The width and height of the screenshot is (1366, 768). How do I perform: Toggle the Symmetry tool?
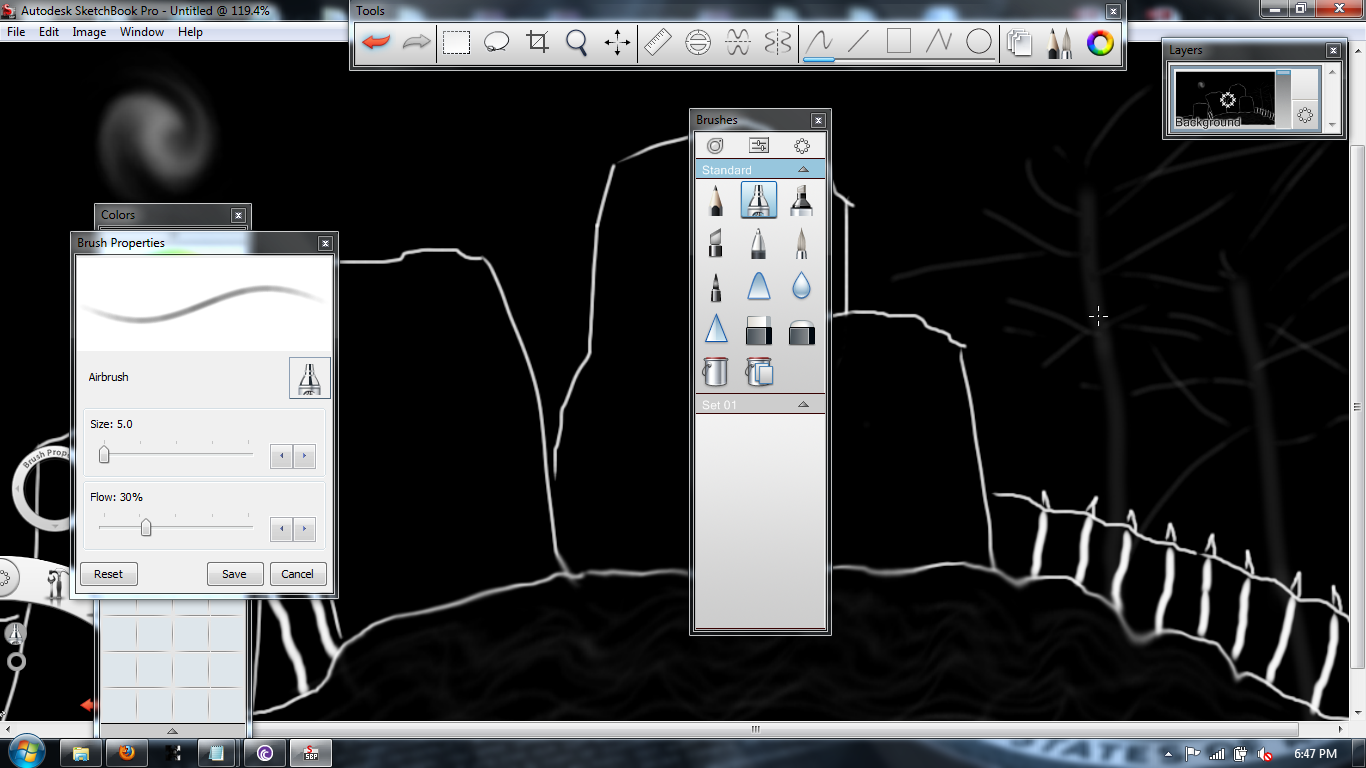(778, 42)
